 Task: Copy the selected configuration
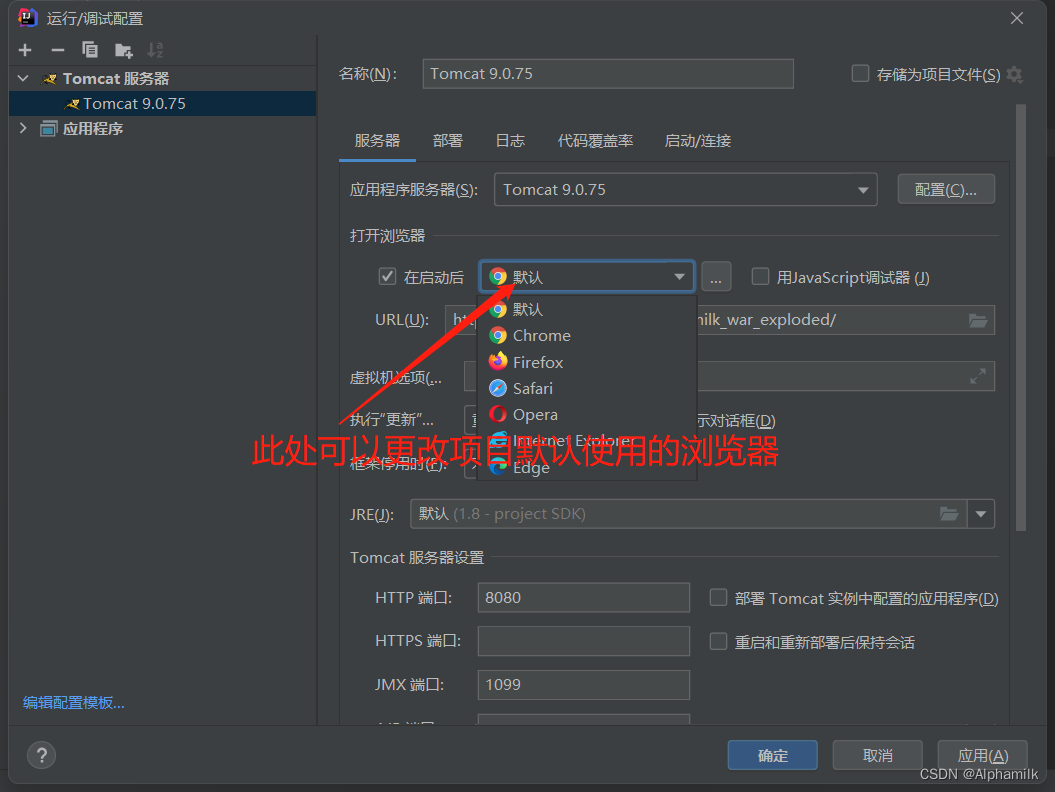pos(89,50)
